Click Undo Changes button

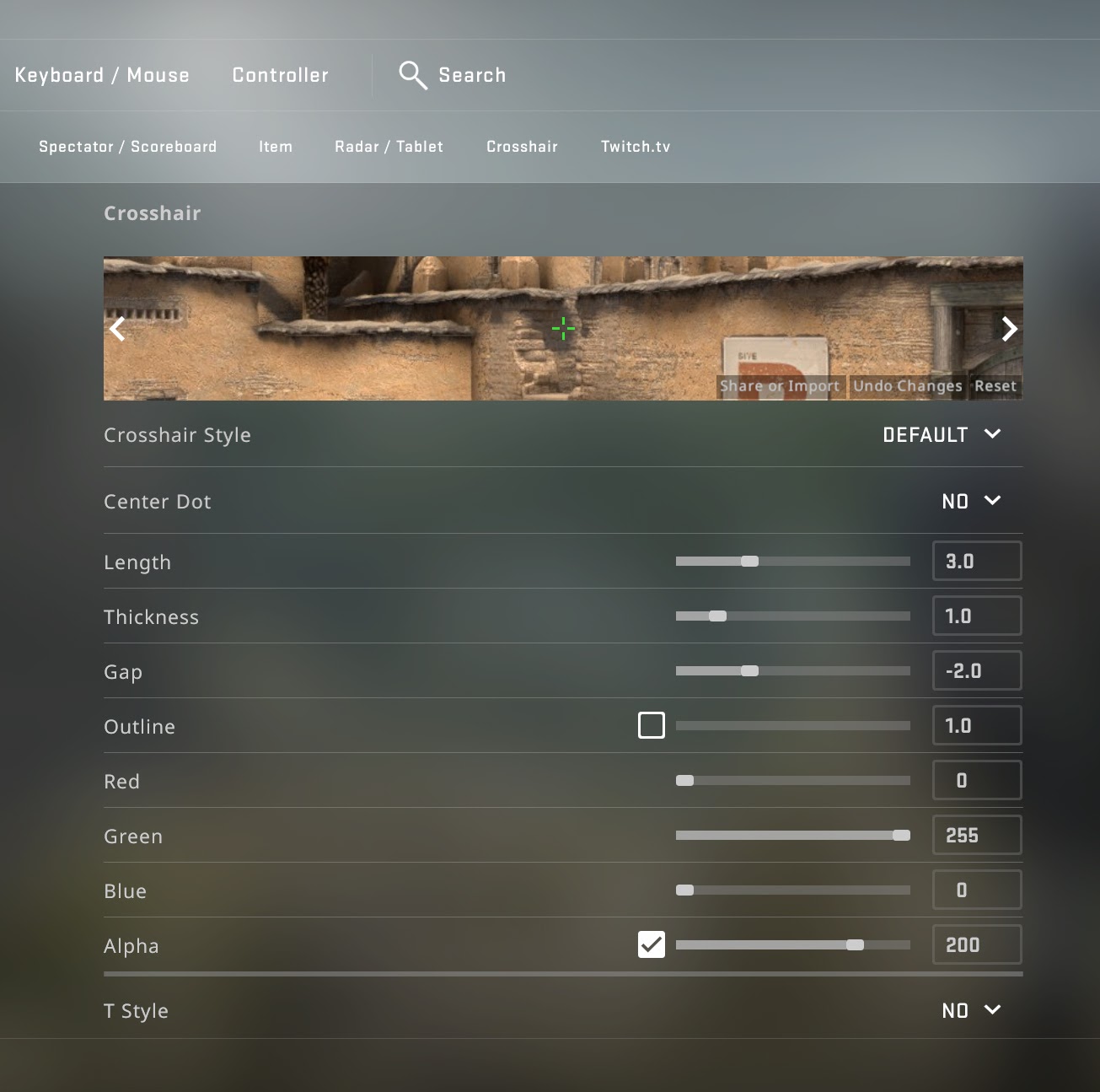coord(908,386)
